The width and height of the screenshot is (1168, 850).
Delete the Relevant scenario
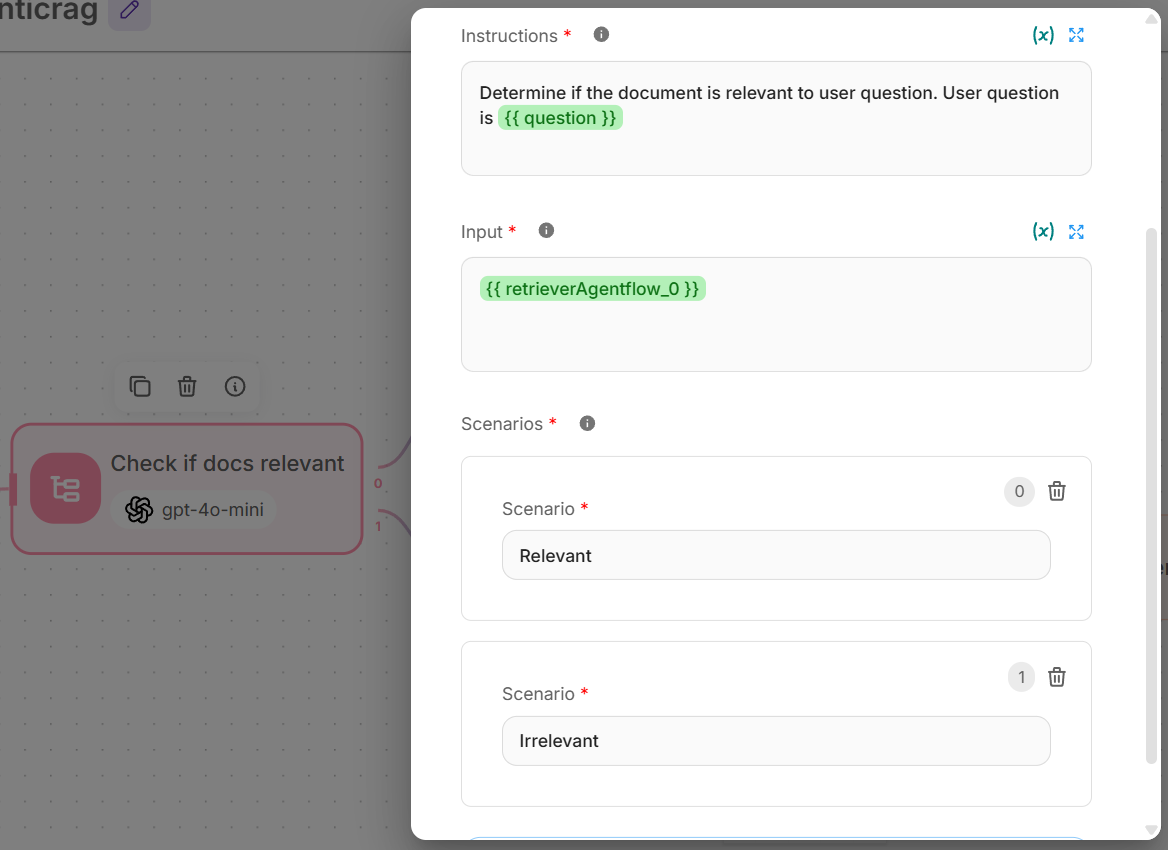click(x=1056, y=491)
